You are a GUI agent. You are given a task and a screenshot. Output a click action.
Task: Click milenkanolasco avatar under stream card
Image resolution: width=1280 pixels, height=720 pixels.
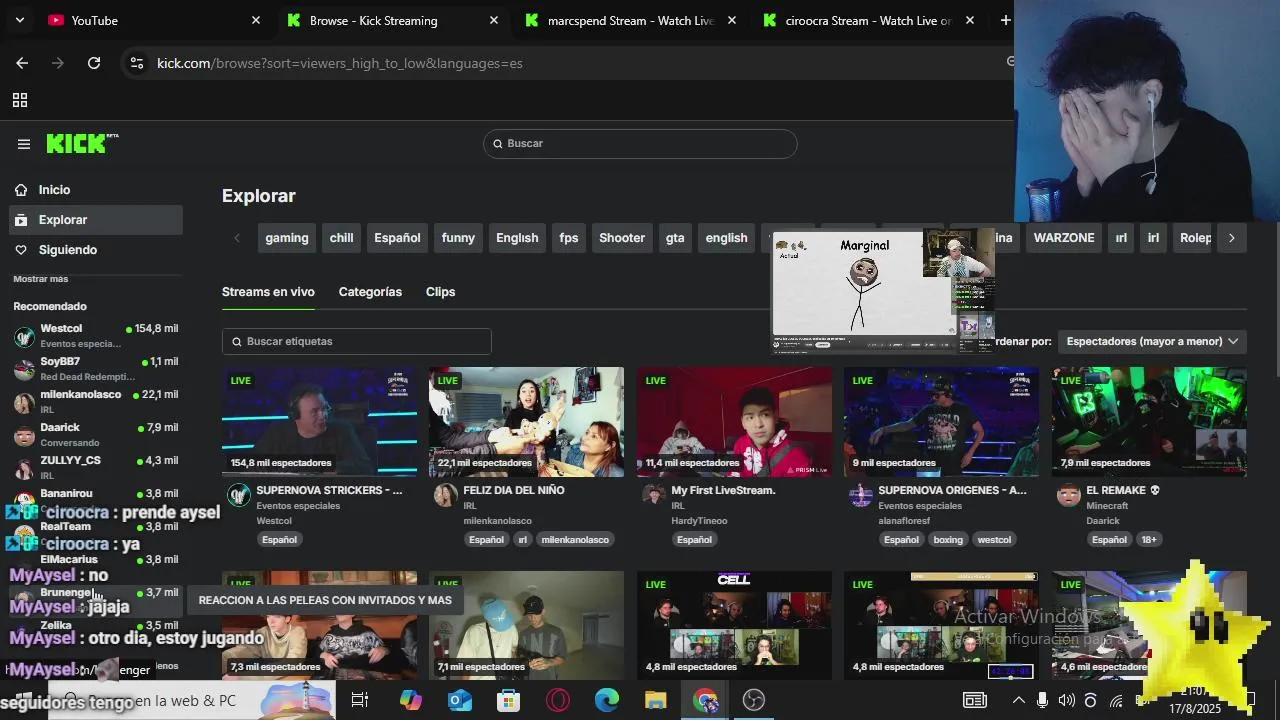coord(446,496)
